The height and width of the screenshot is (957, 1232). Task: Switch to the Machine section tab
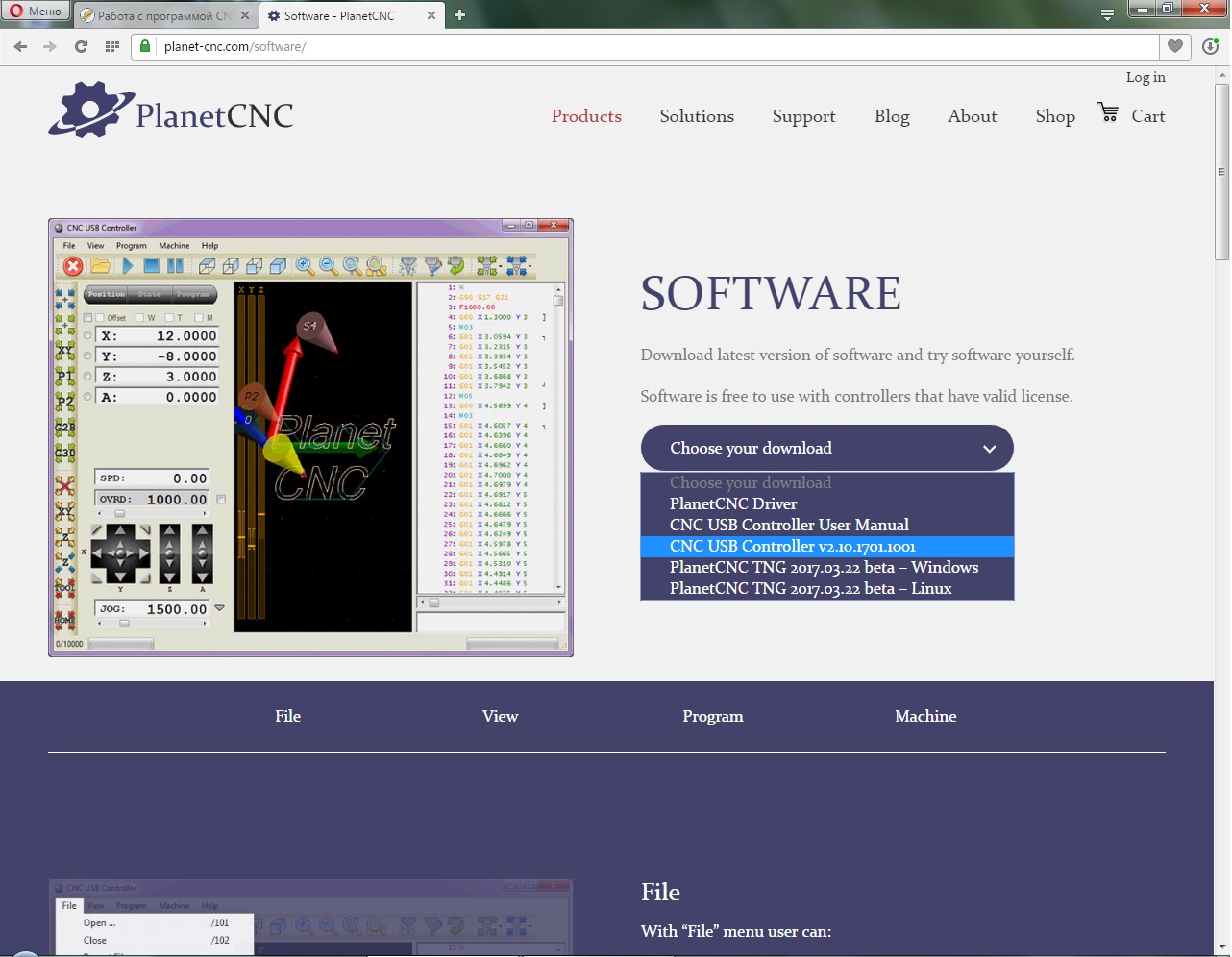[925, 716]
